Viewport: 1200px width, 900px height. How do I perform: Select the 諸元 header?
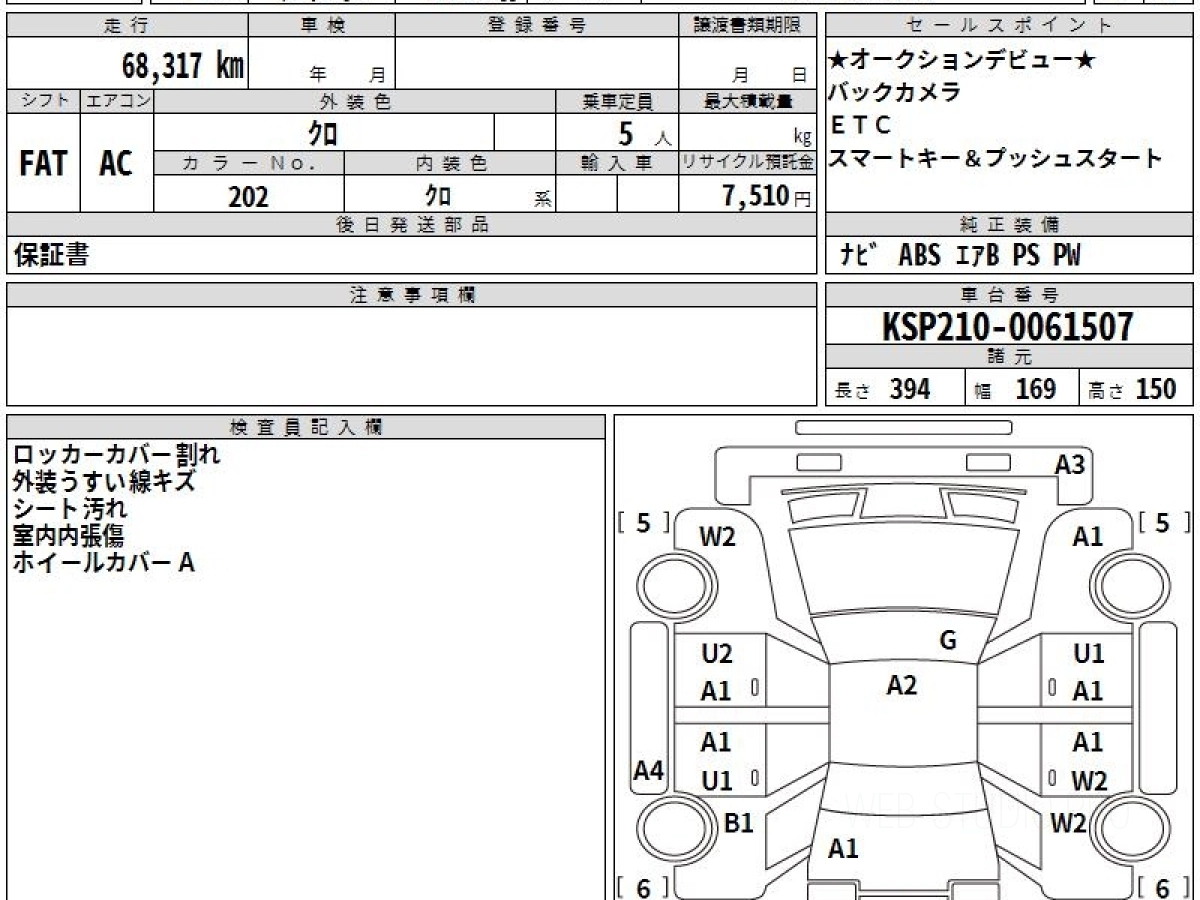(1010, 357)
